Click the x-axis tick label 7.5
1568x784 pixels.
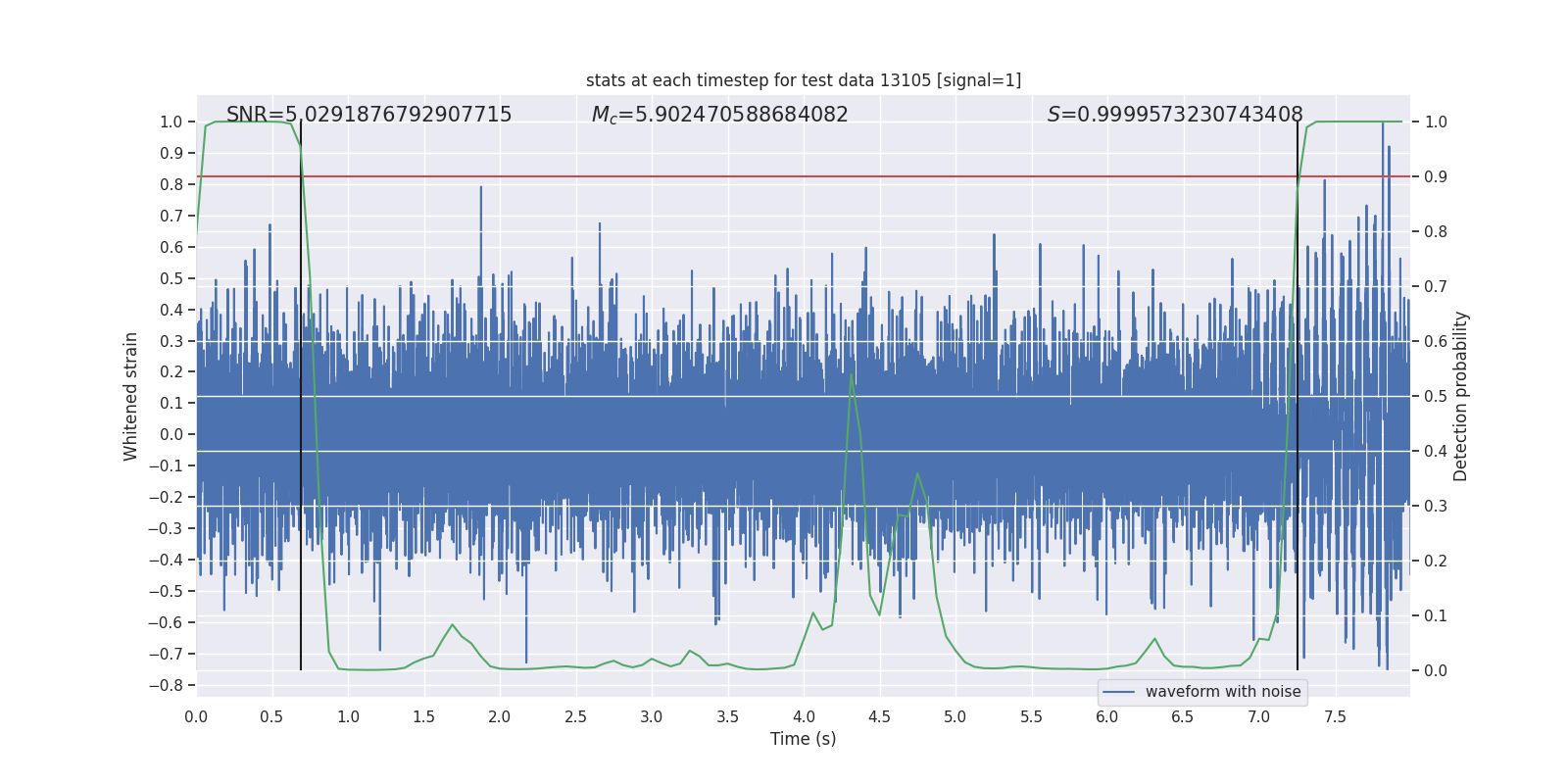click(x=1335, y=716)
